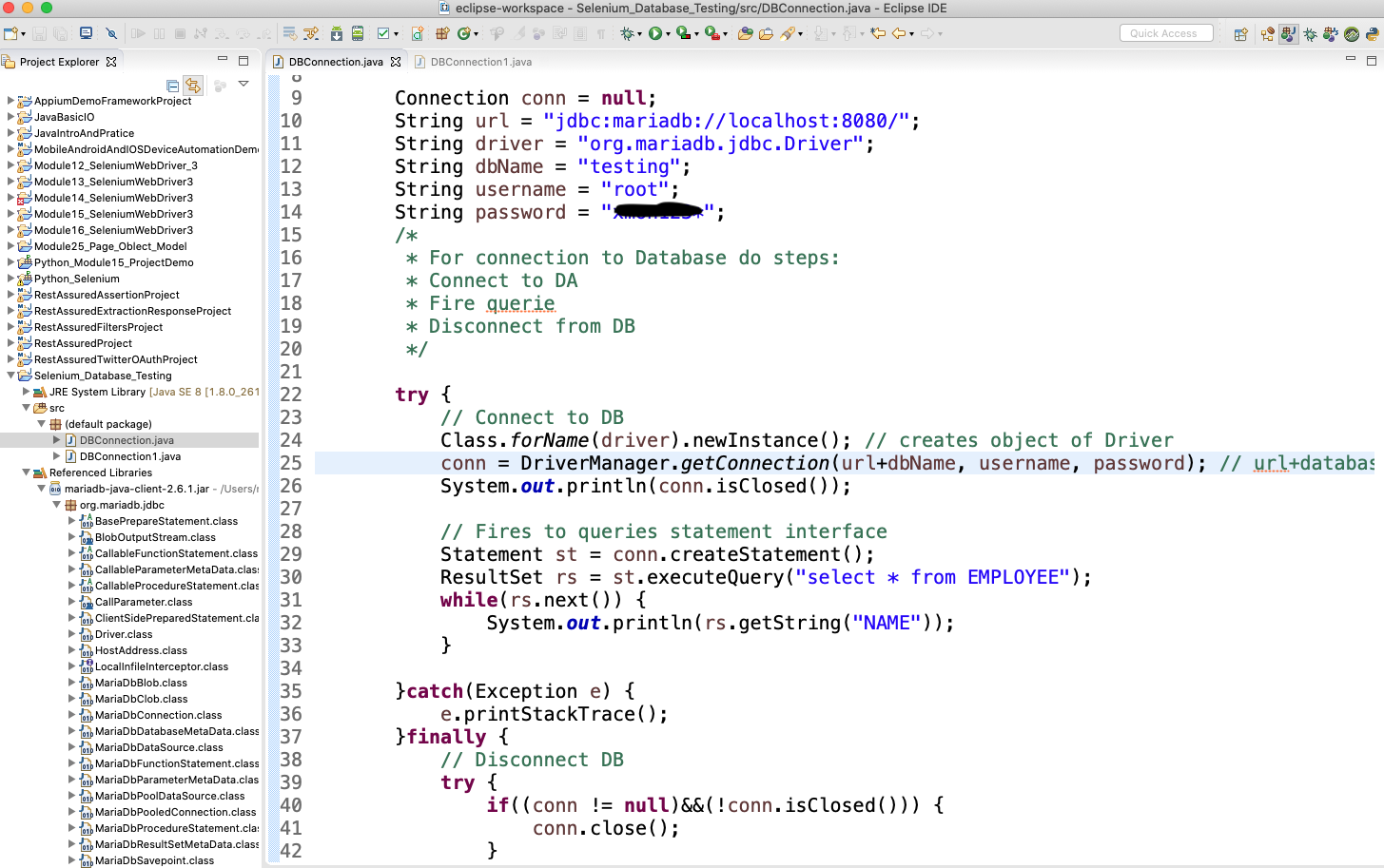Select the Project Explorer tab

click(x=59, y=62)
